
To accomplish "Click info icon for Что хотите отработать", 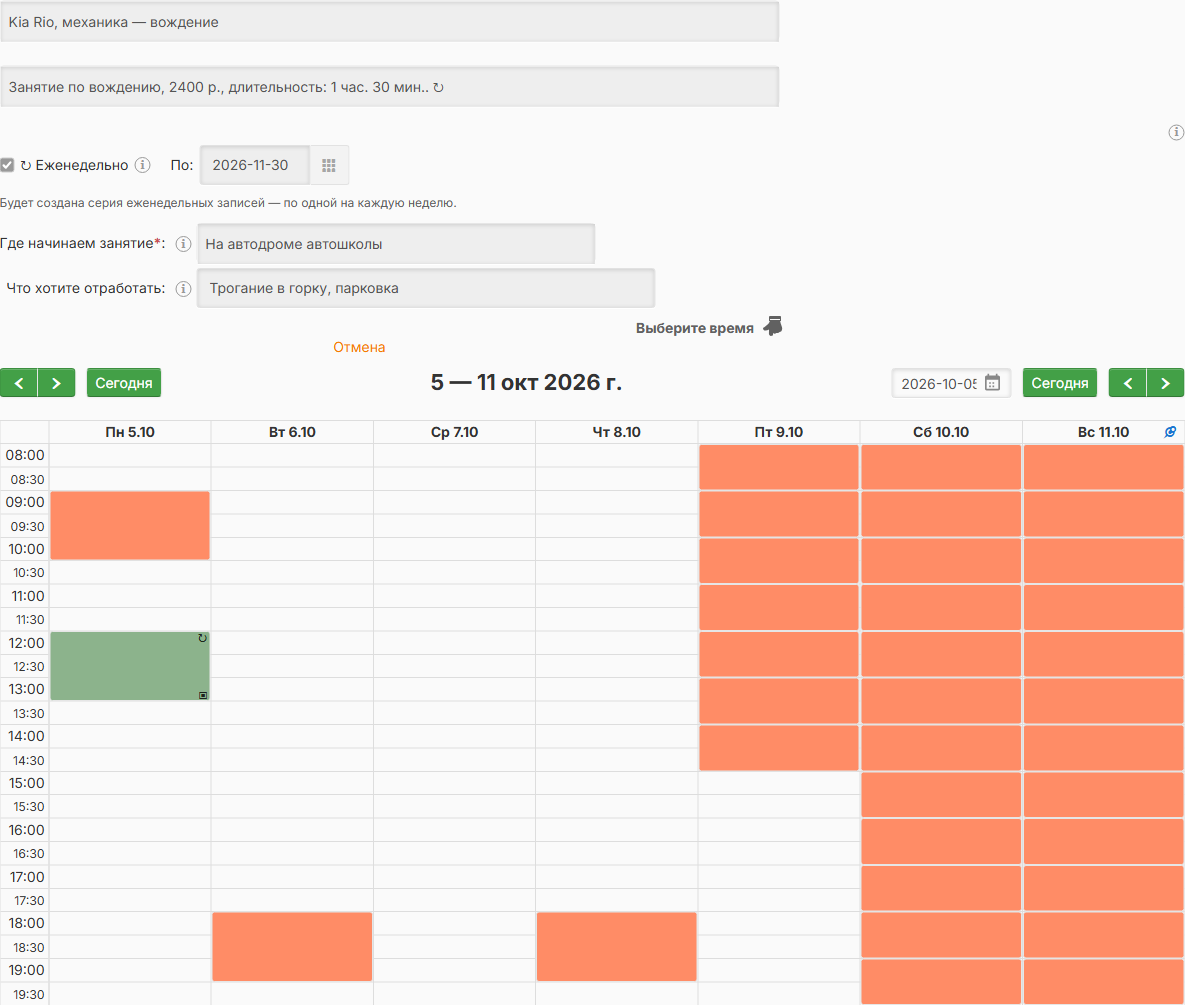I will click(183, 289).
